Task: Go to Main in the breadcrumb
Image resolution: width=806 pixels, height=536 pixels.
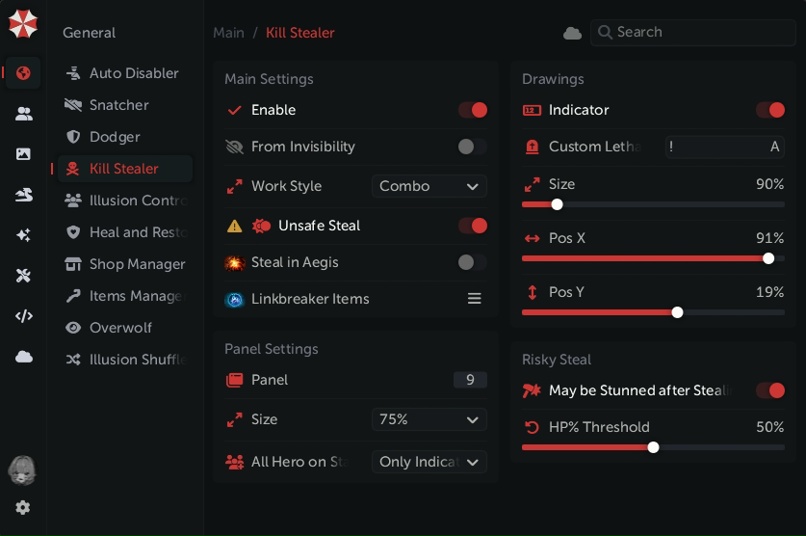Action: pos(228,33)
